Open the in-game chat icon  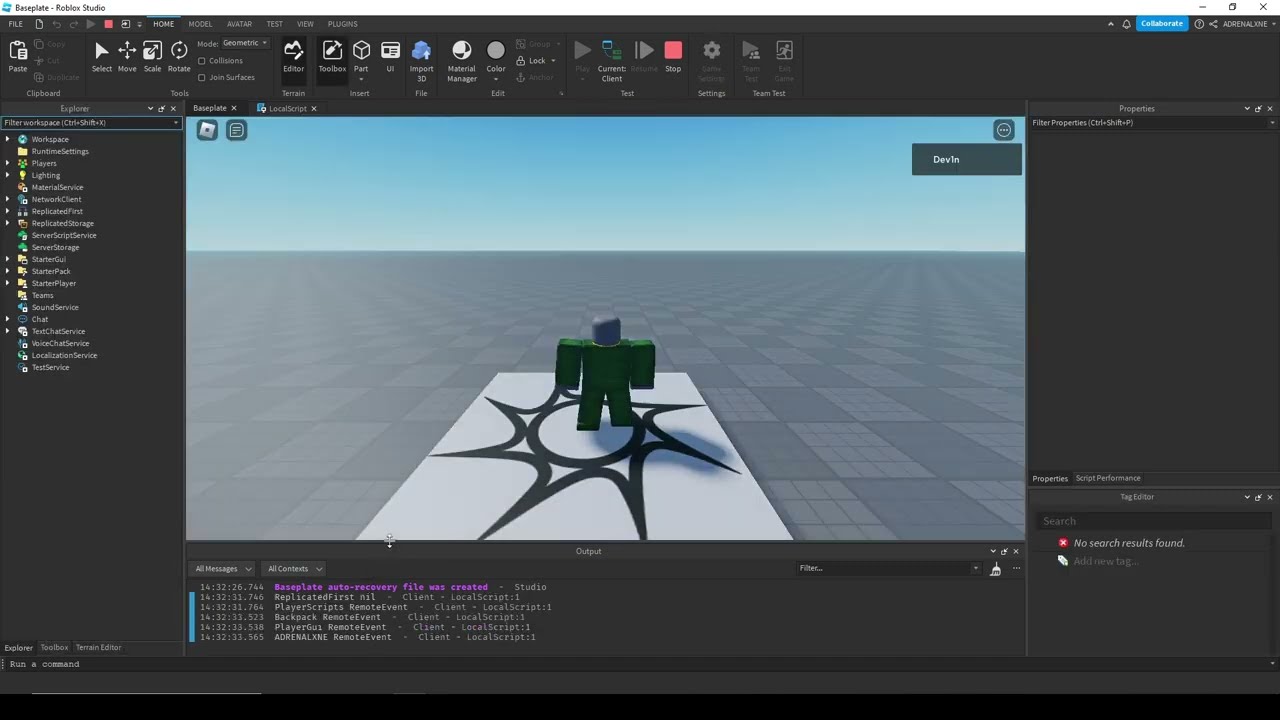pyautogui.click(x=236, y=130)
